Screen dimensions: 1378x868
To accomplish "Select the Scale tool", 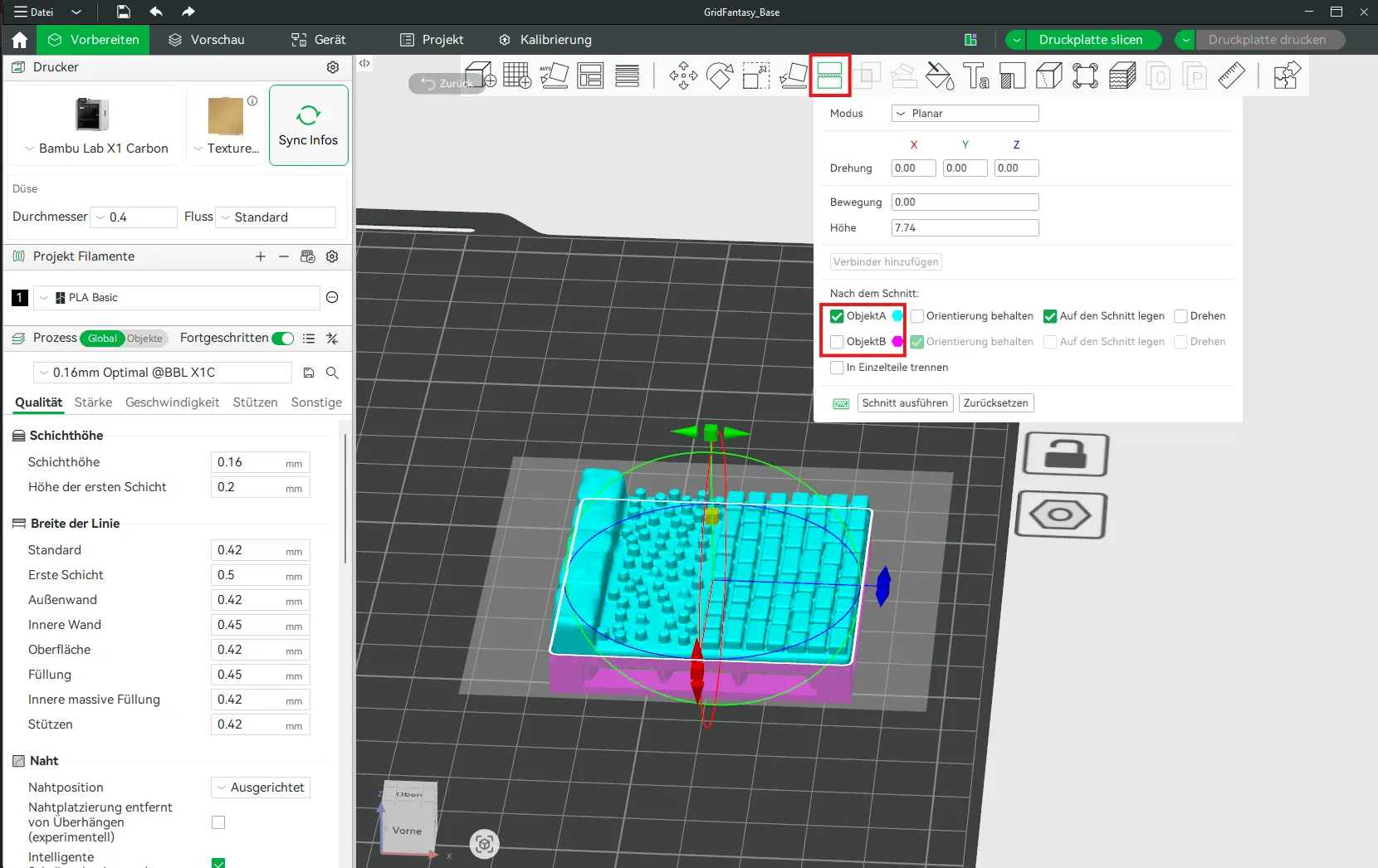I will [756, 76].
